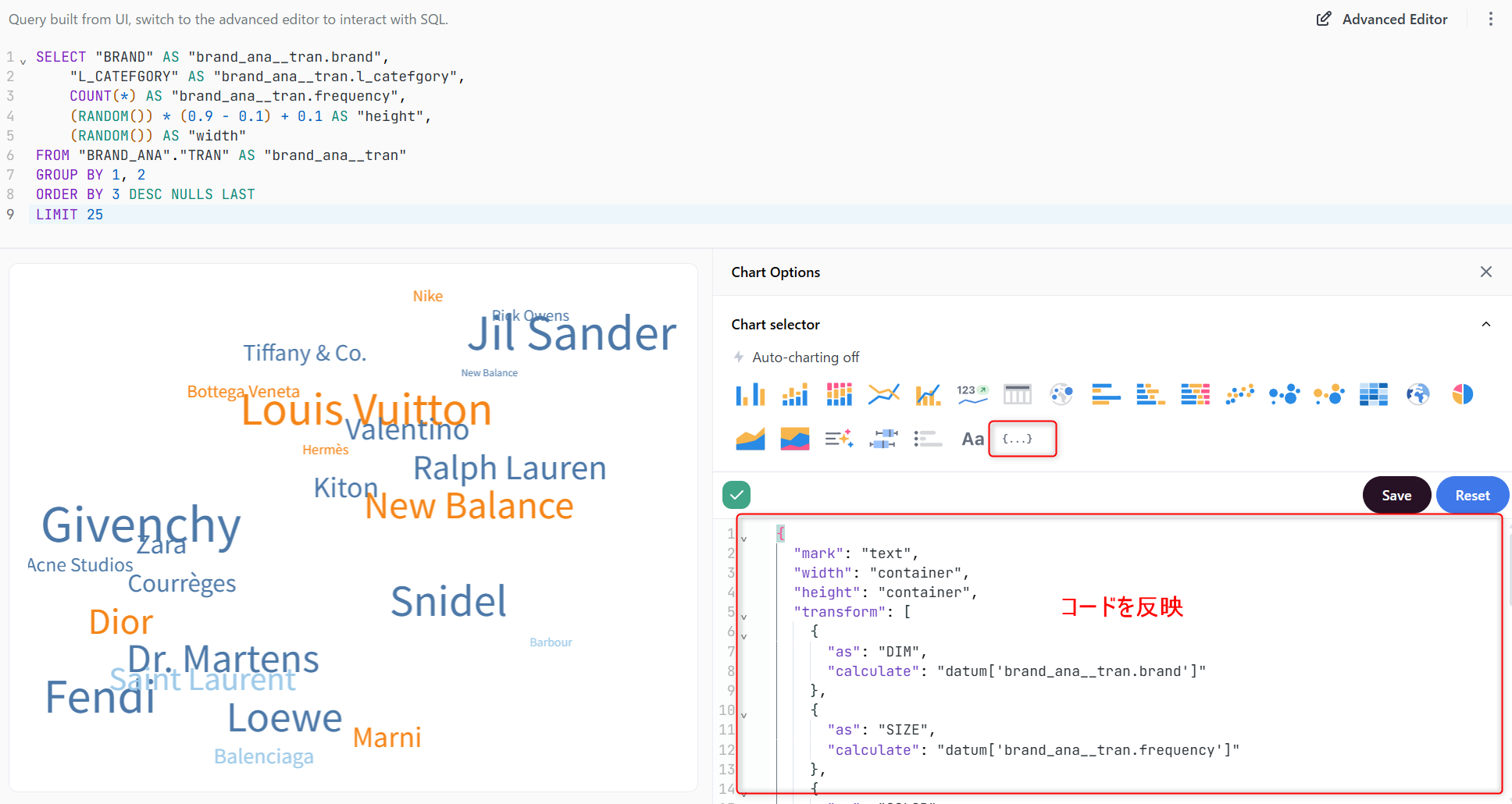Toggle Auto-charting off
Viewport: 1512px width, 804px height.
pyautogui.click(x=797, y=358)
